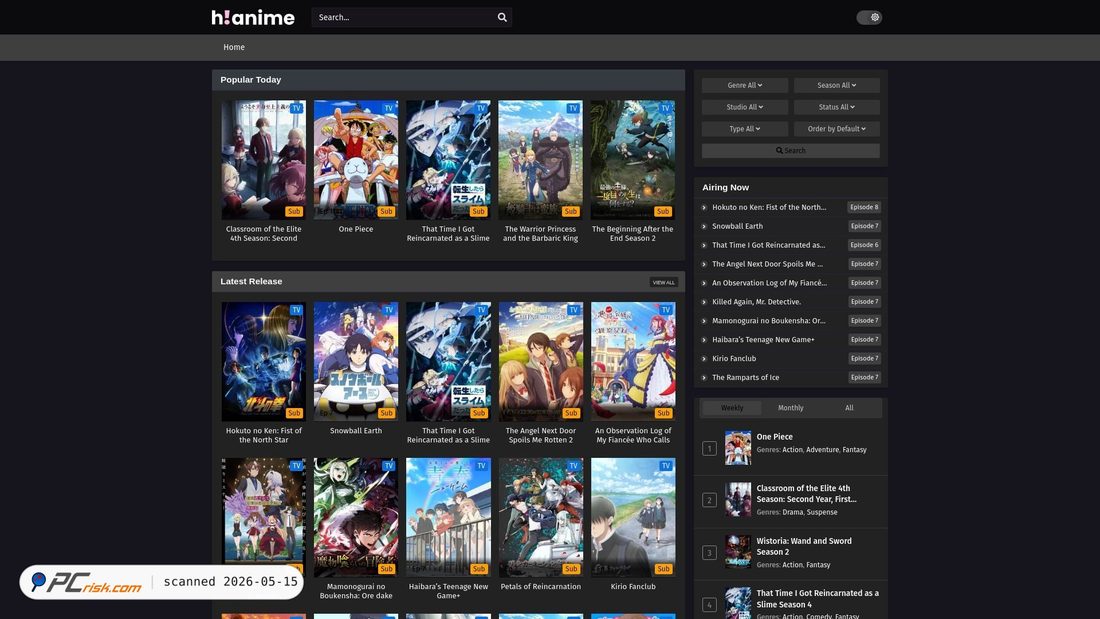Viewport: 1100px width, 619px height.
Task: Click Killed Again, Mr. Detective. link
Action: coord(756,302)
